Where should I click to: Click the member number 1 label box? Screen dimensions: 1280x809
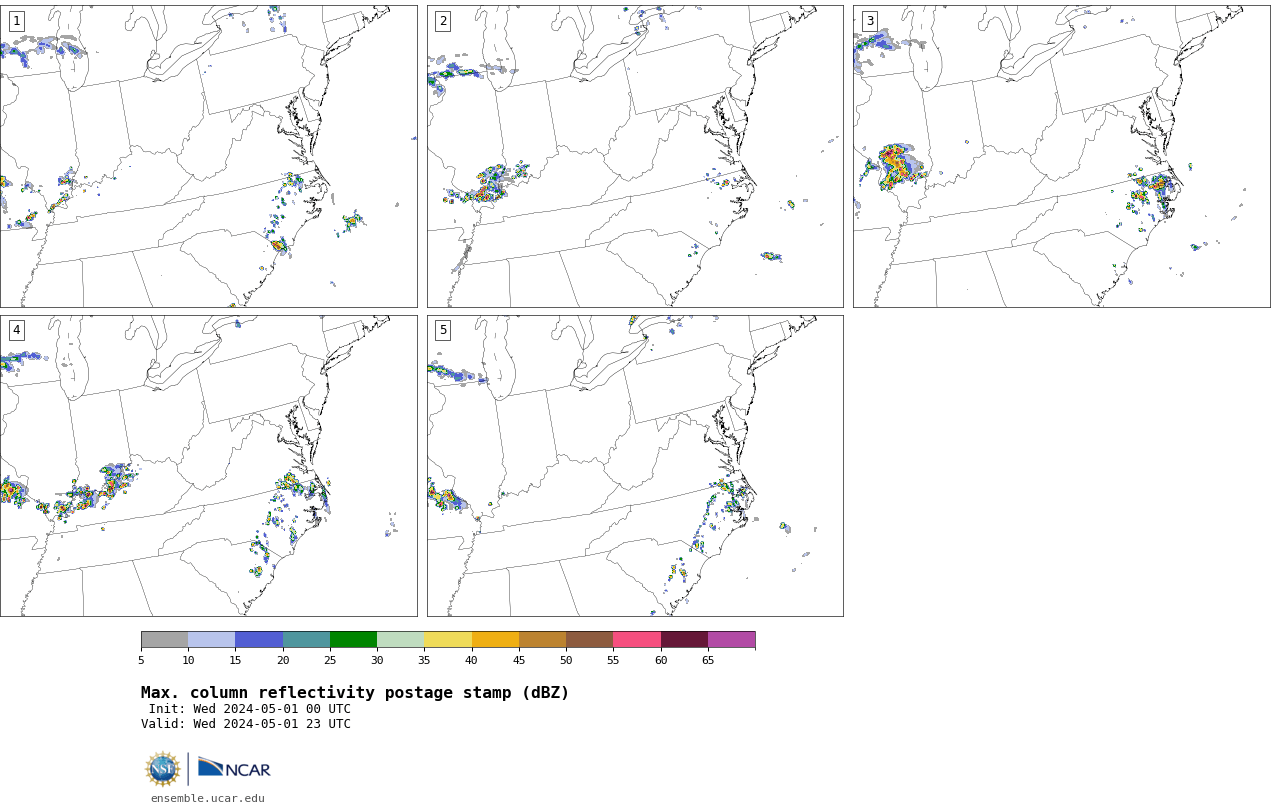pos(16,21)
